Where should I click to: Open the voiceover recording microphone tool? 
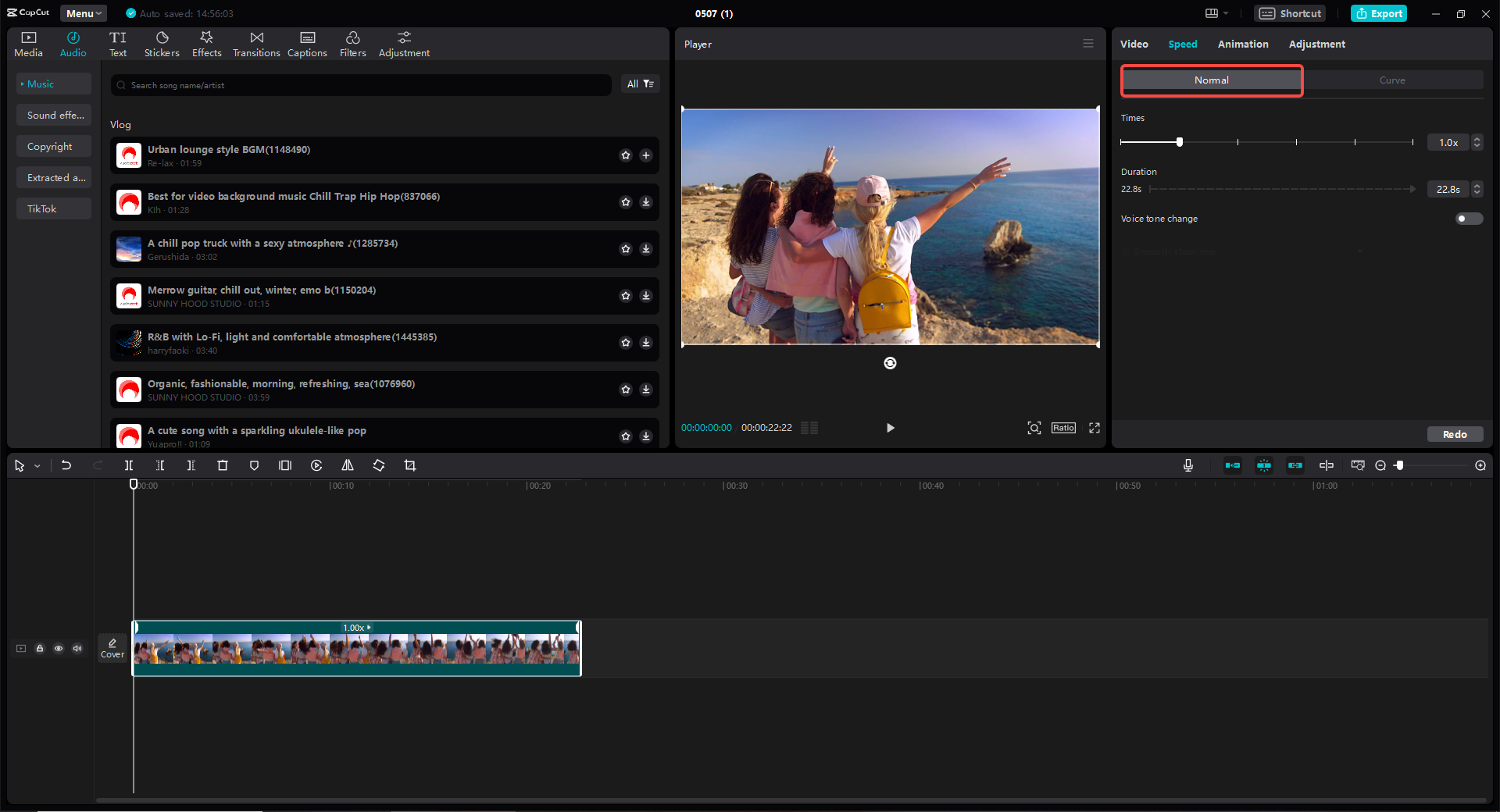pos(1187,465)
